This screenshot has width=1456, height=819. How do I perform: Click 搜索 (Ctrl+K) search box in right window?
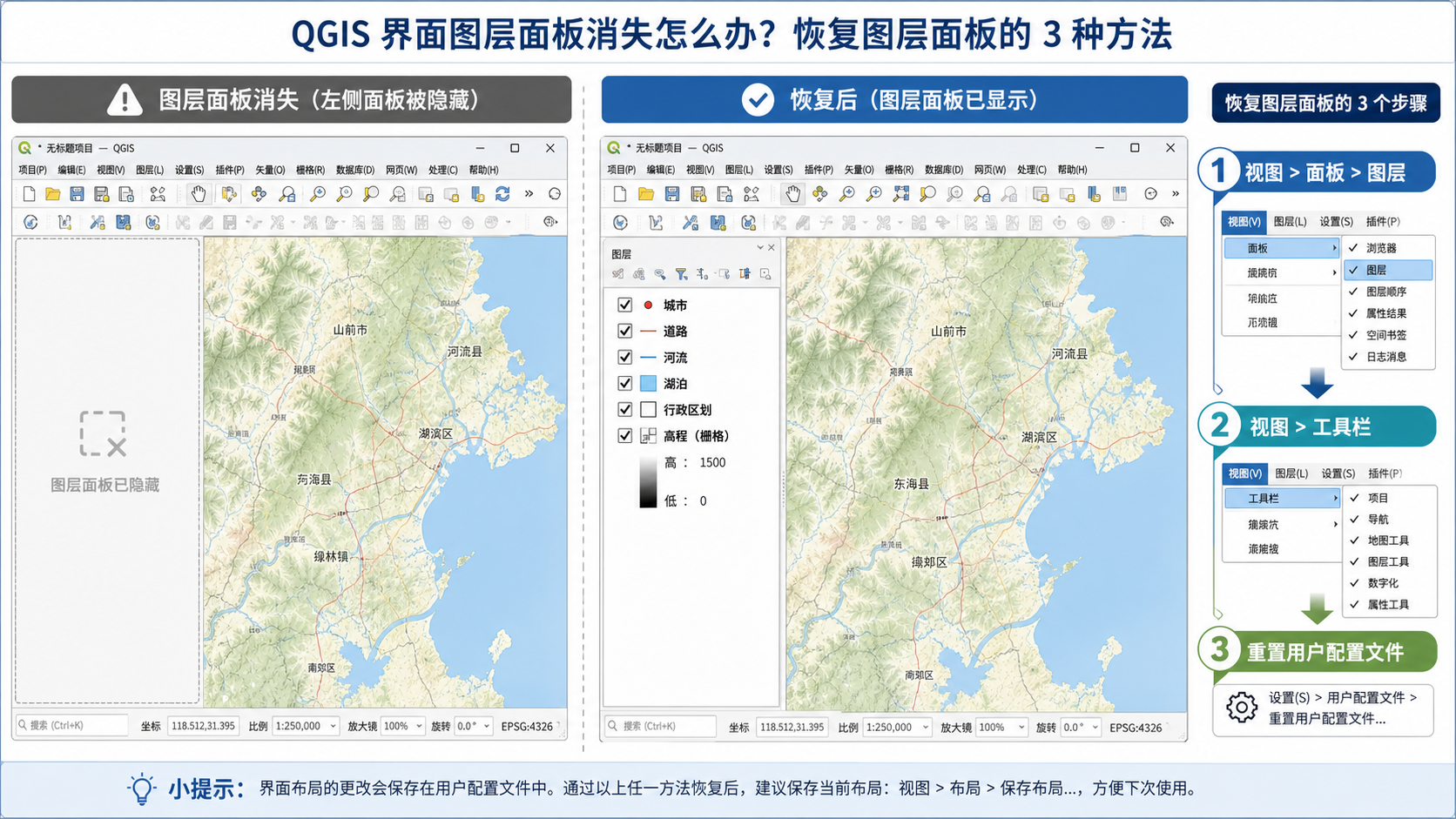[661, 726]
